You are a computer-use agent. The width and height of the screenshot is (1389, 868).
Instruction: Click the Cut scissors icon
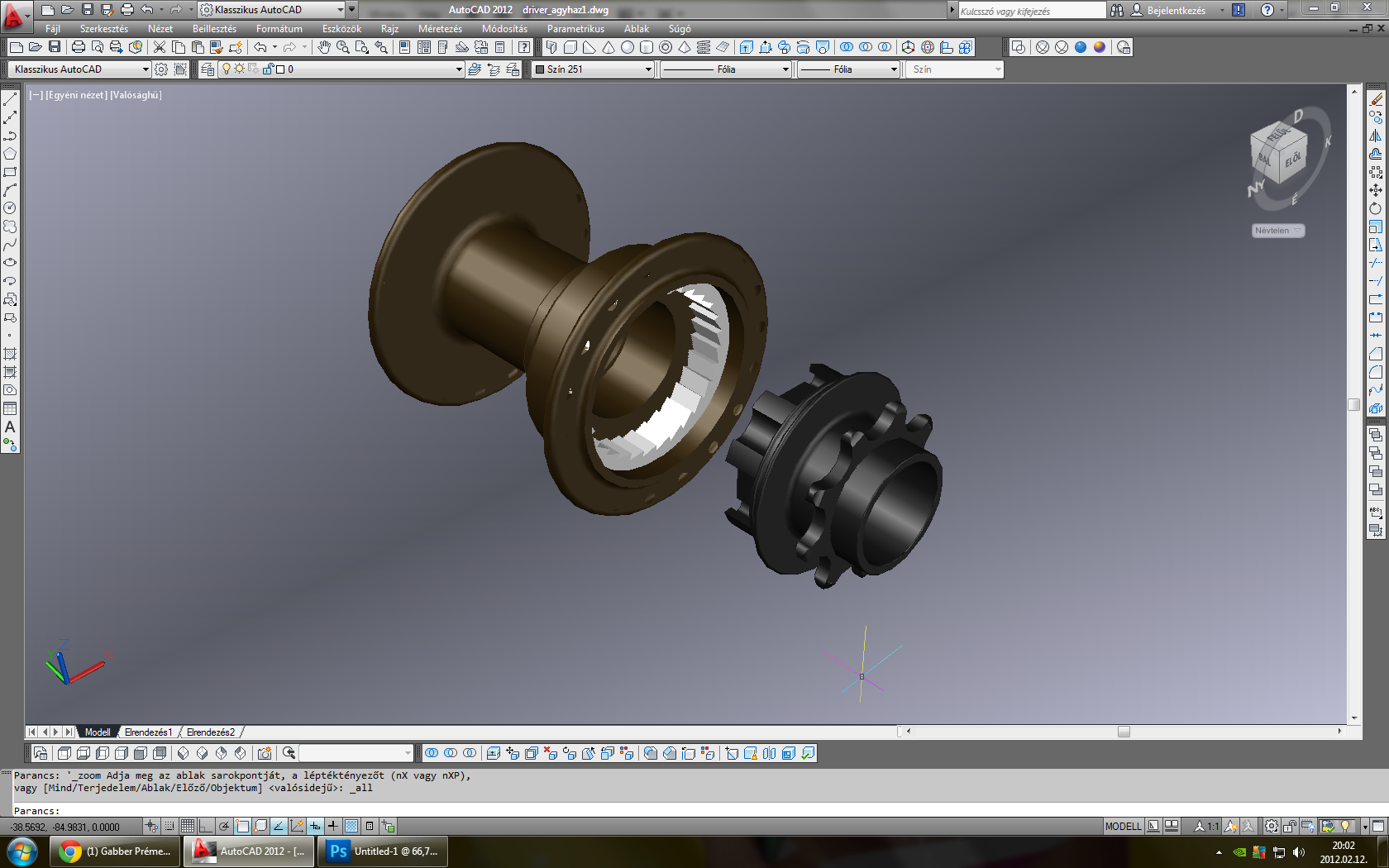(160, 47)
